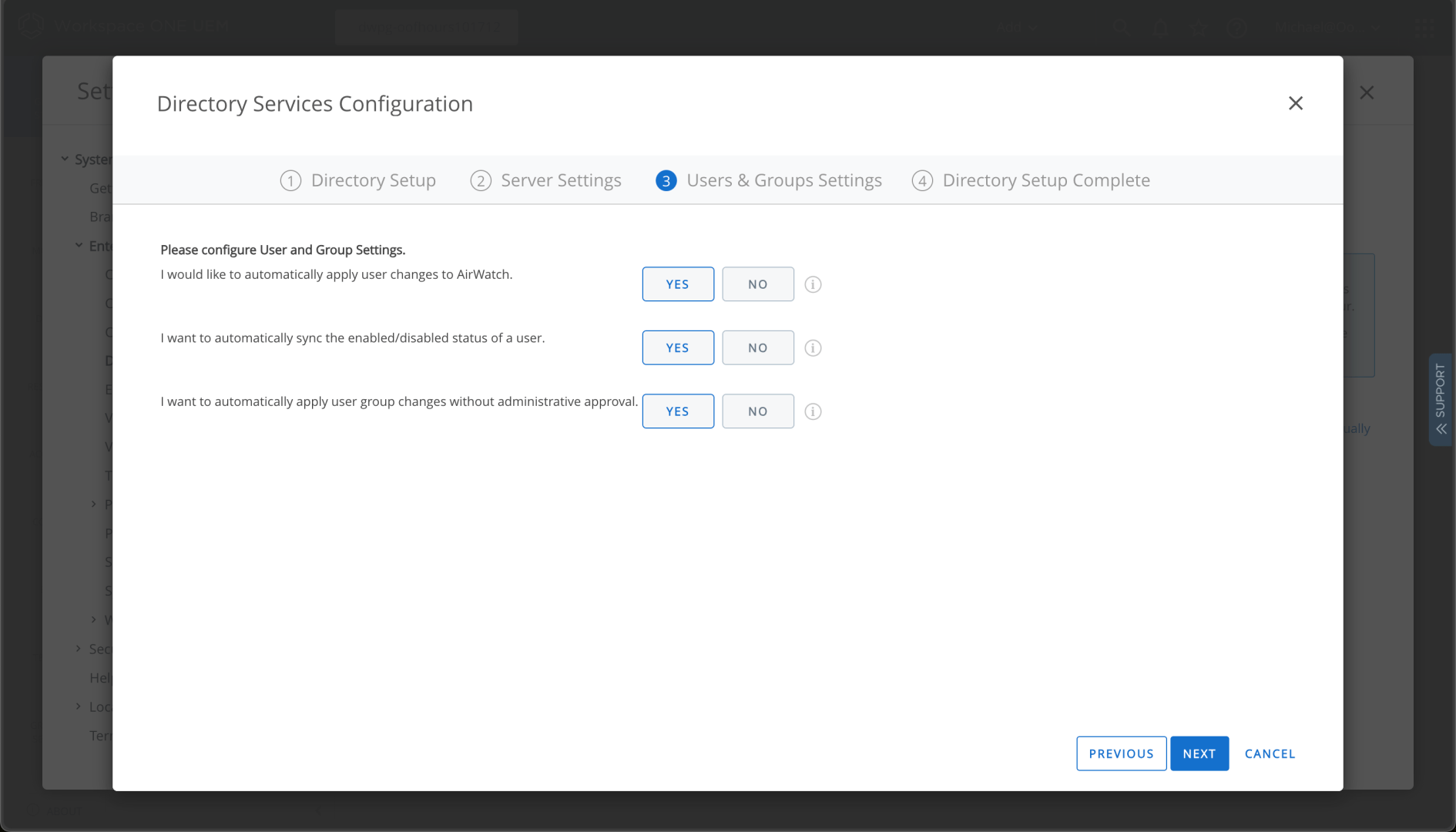Click info icon for AirWatch user changes
1456x832 pixels.
point(813,284)
